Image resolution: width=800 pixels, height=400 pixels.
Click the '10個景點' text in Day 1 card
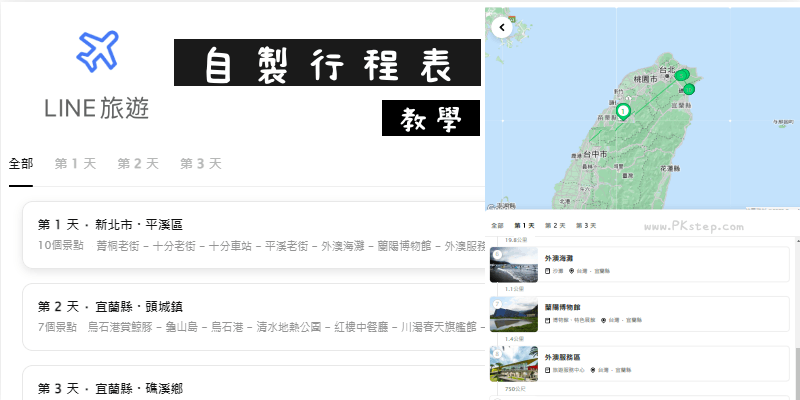[61, 245]
